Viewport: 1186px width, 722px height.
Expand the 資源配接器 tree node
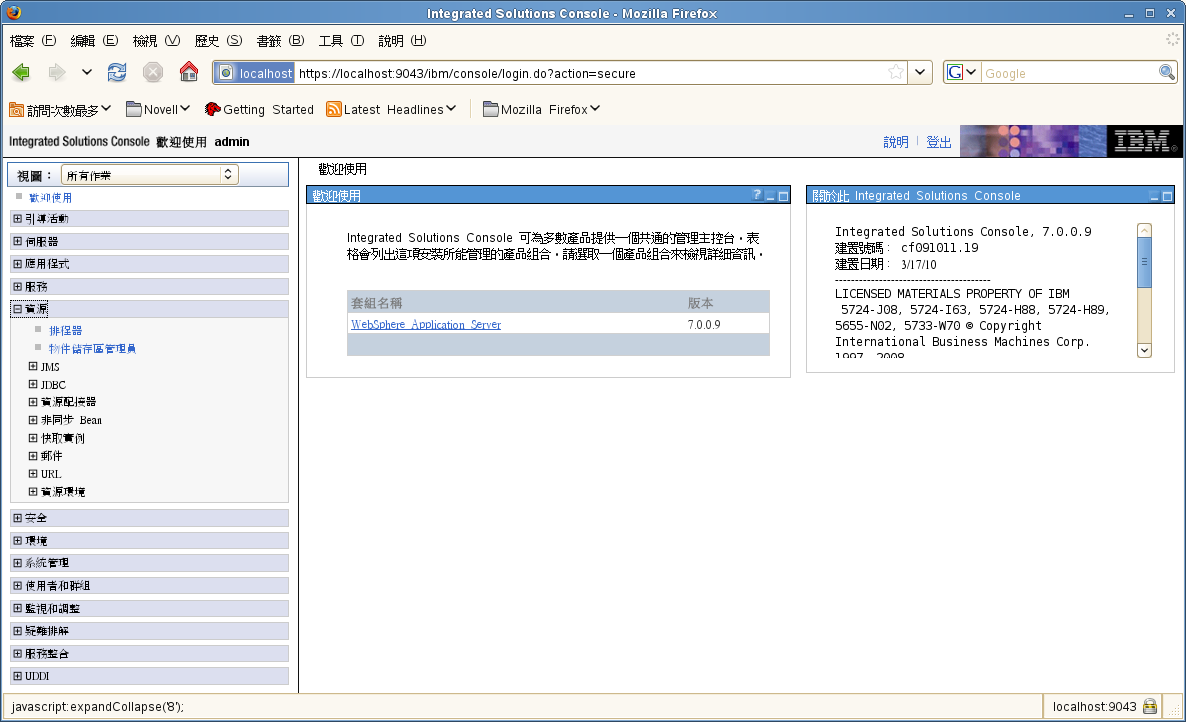point(33,401)
